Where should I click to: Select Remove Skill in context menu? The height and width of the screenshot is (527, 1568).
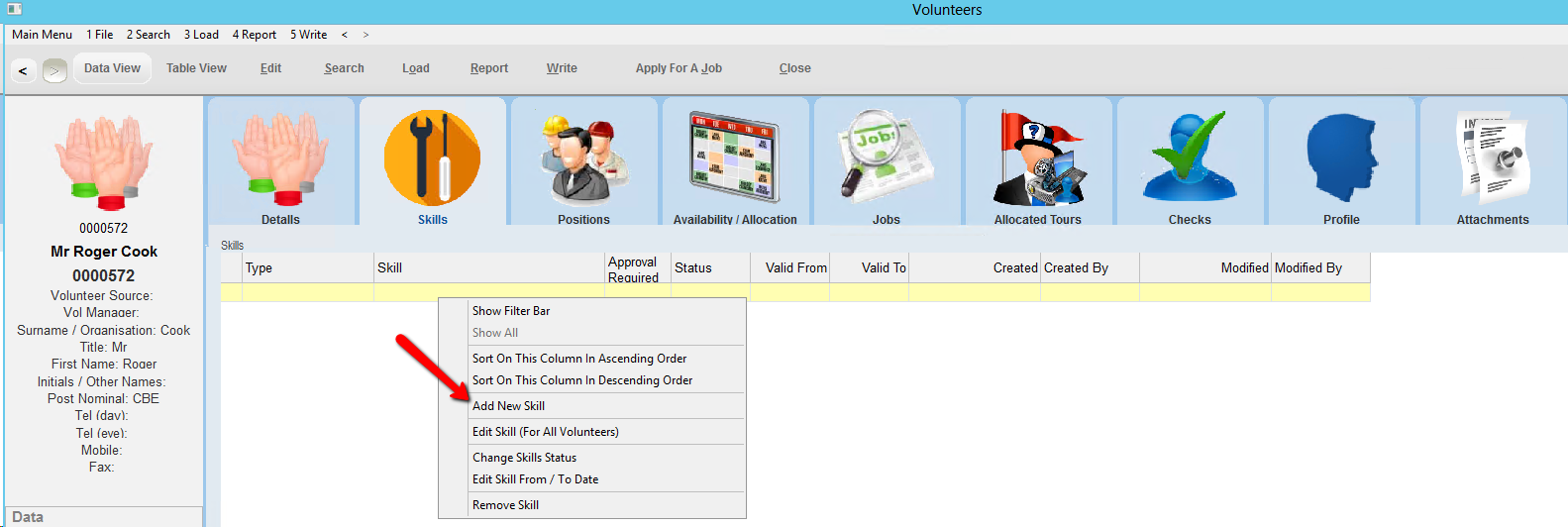click(505, 505)
